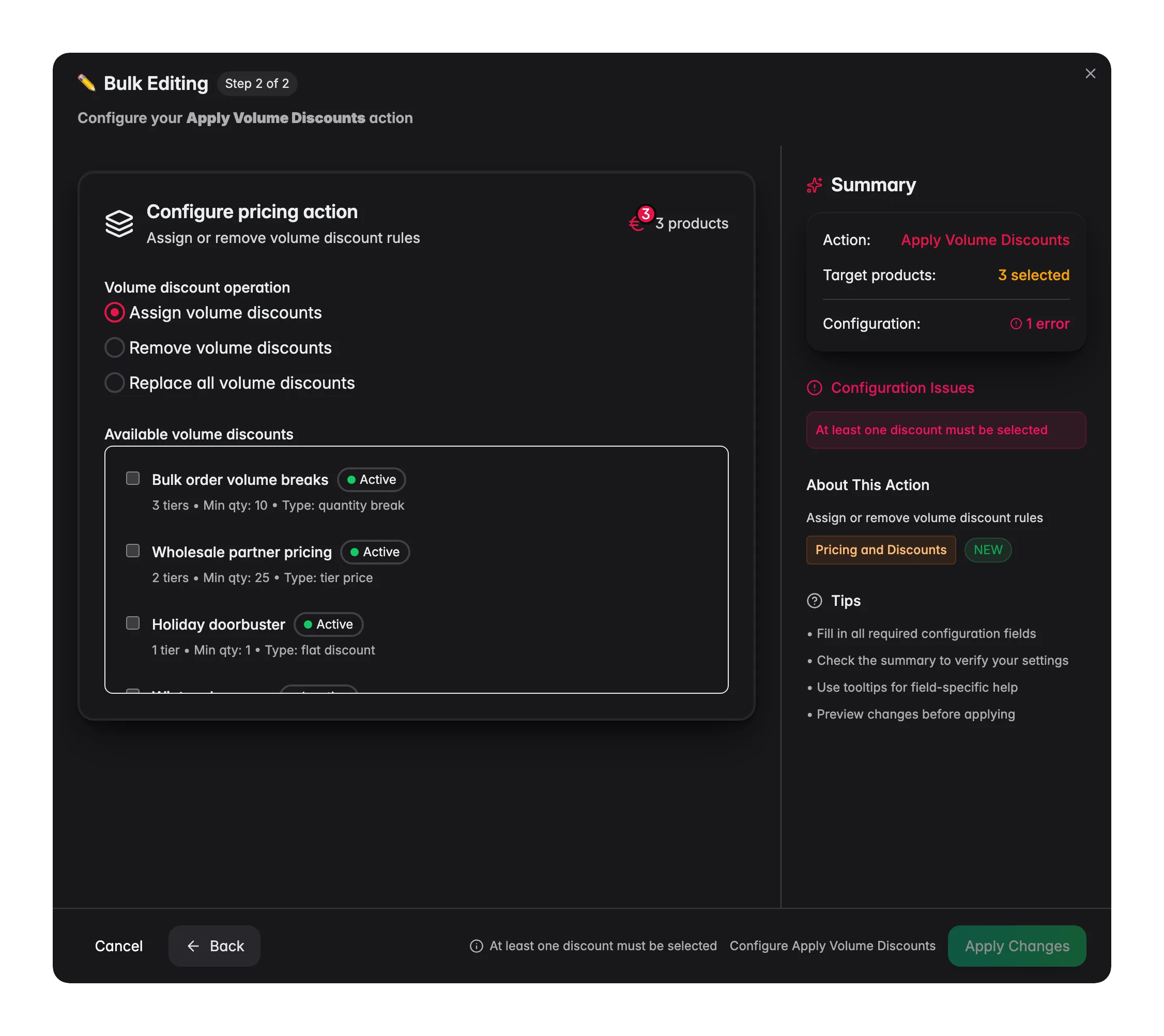Click the question mark icon beside Tips

click(815, 601)
